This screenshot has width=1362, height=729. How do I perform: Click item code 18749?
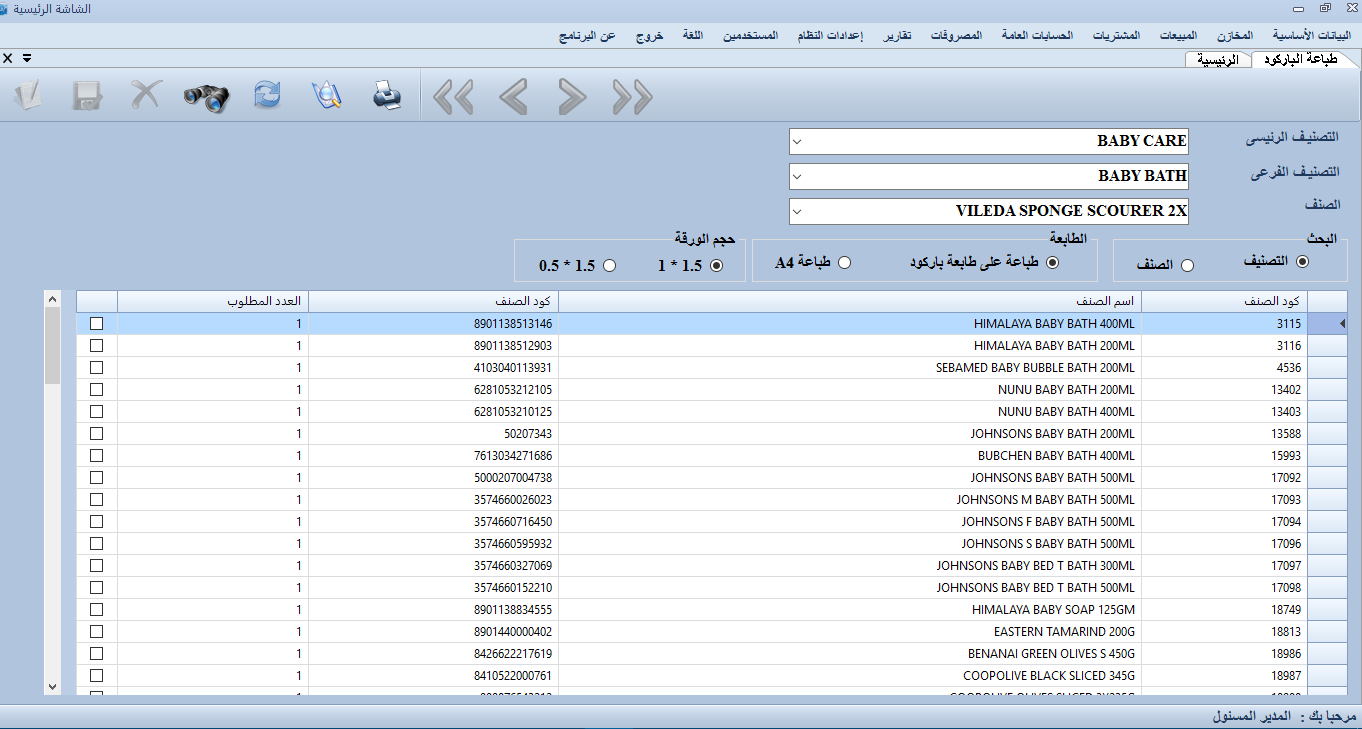point(1225,609)
